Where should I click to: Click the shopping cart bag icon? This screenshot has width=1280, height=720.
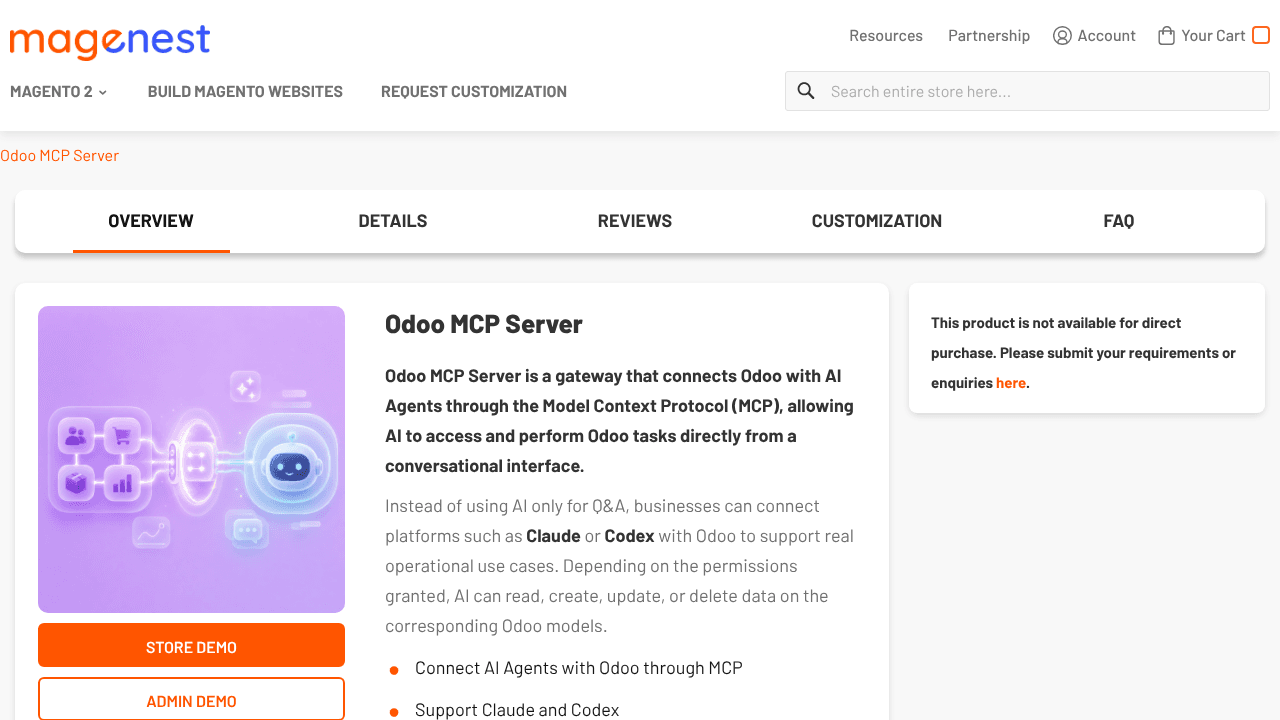pyautogui.click(x=1166, y=36)
